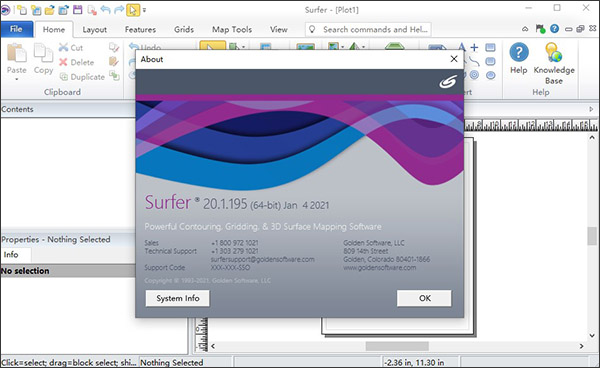Click the vertical scrollbar thumb of plot window
The width and height of the screenshot is (600, 368).
point(592,236)
